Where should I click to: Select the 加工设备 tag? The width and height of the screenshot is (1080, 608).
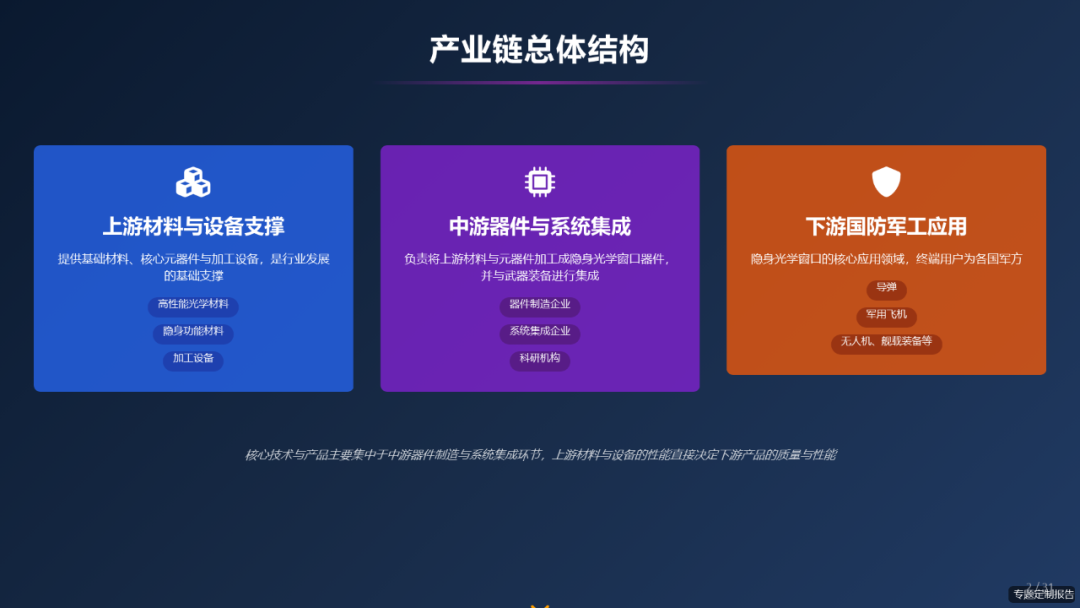(192, 361)
